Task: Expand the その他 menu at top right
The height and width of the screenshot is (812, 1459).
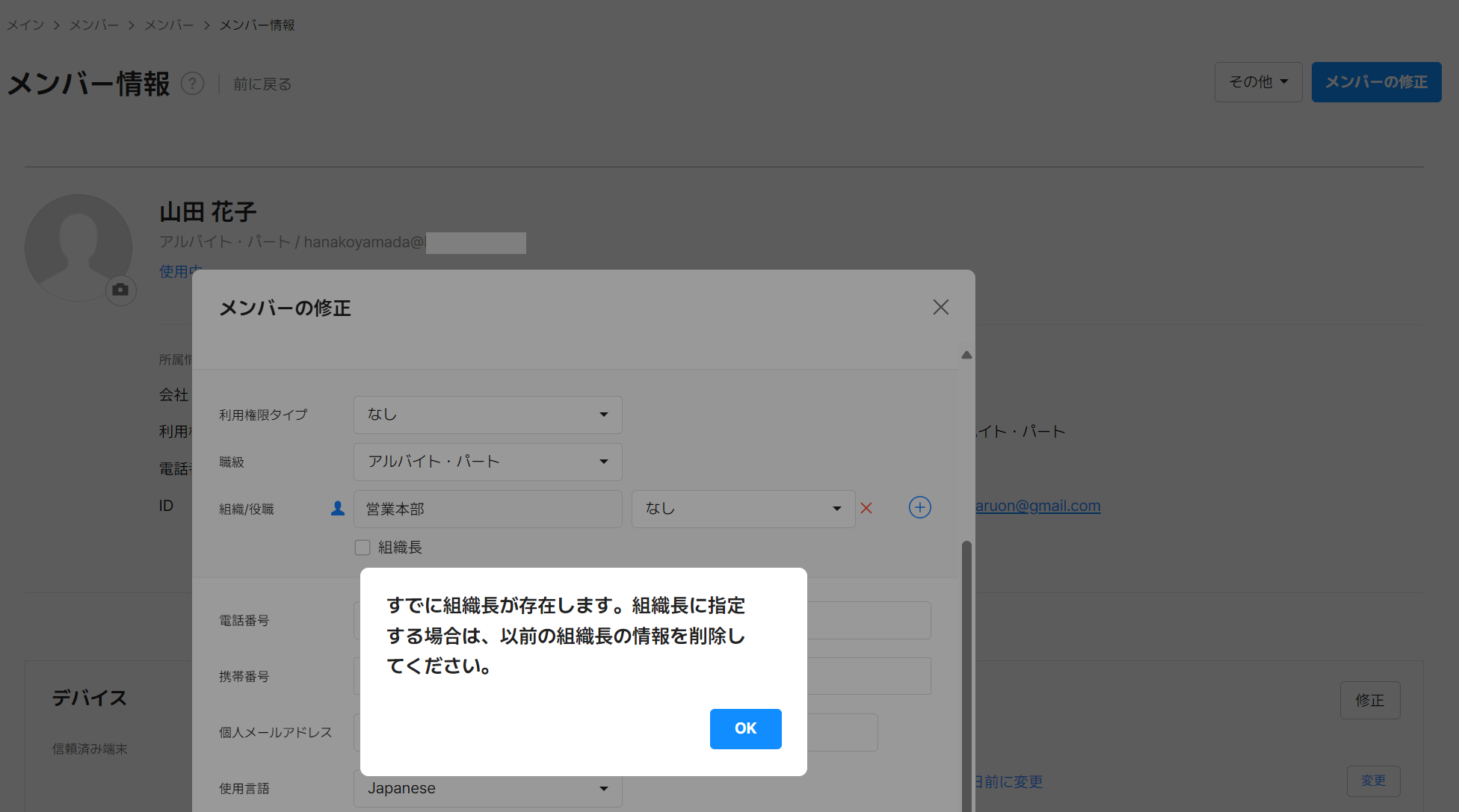Action: (1258, 81)
